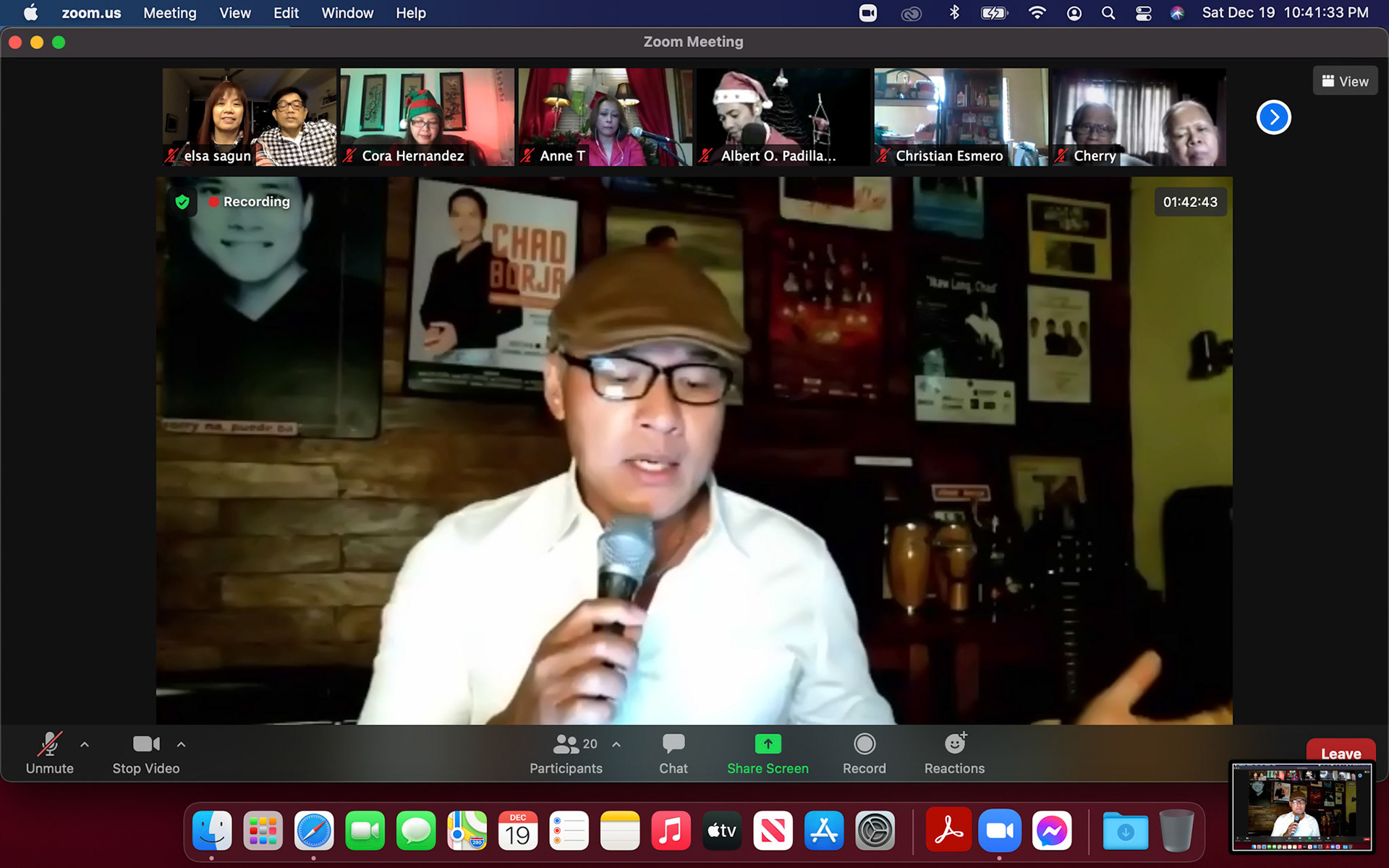Open the Reactions menu
This screenshot has width=1389, height=868.
coord(954,752)
